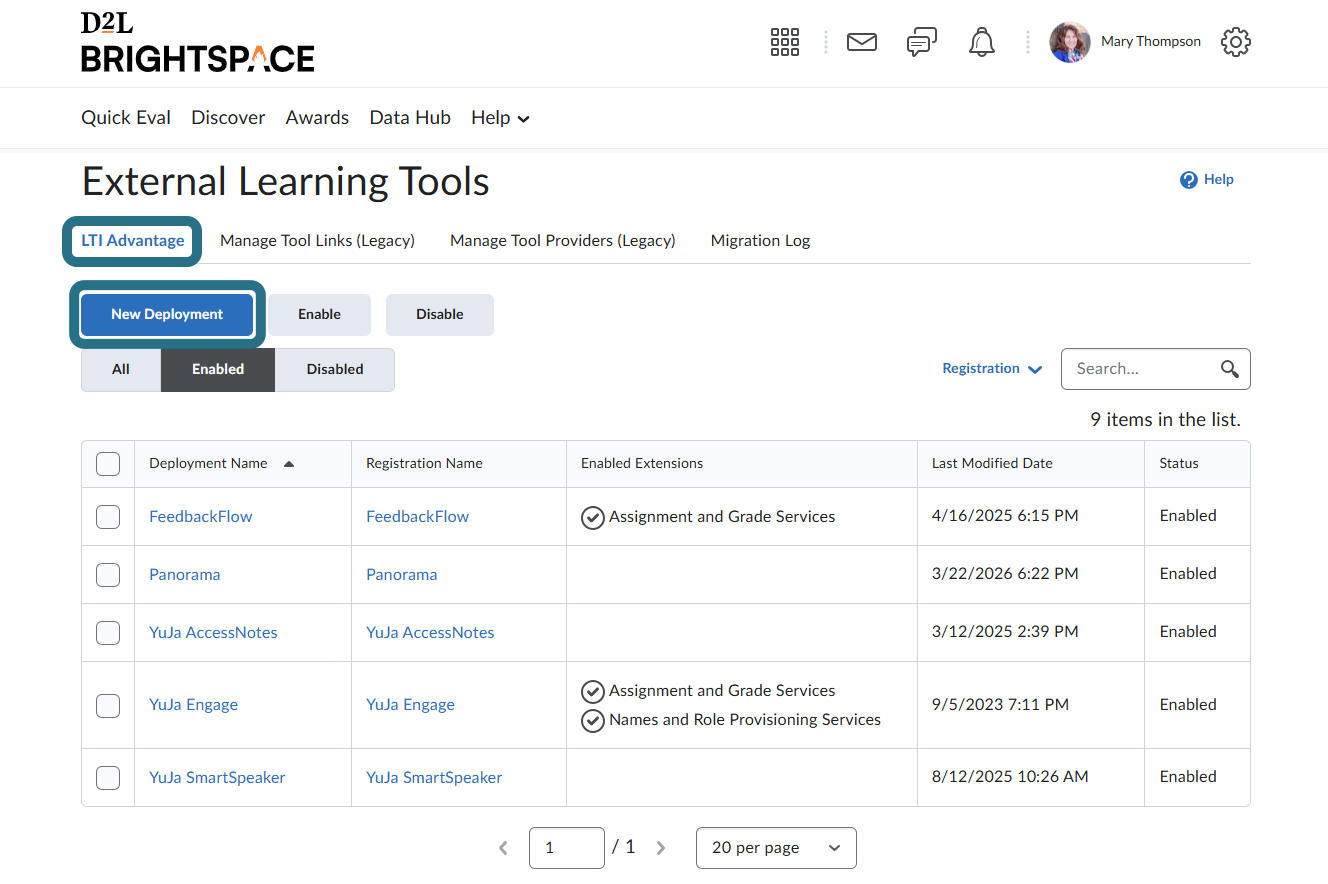Click the Mary Thompson user name

pyautogui.click(x=1151, y=42)
